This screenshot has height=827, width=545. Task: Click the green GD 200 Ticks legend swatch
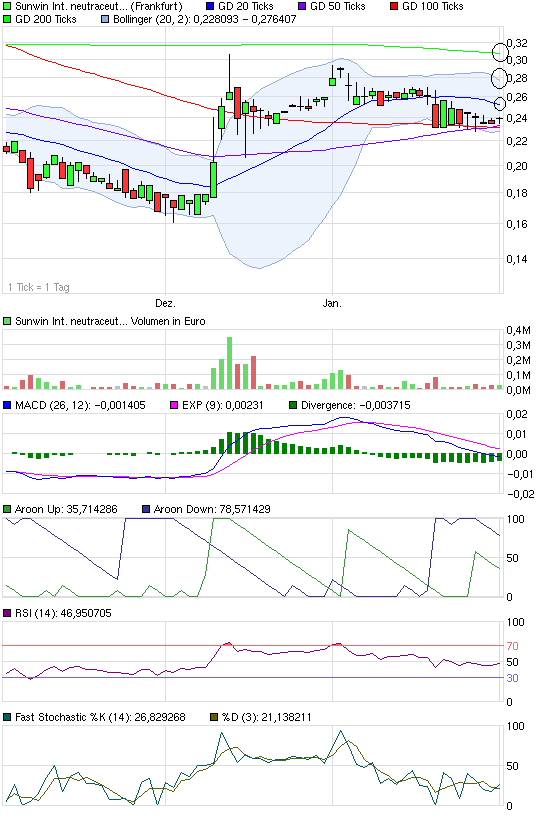[7, 20]
